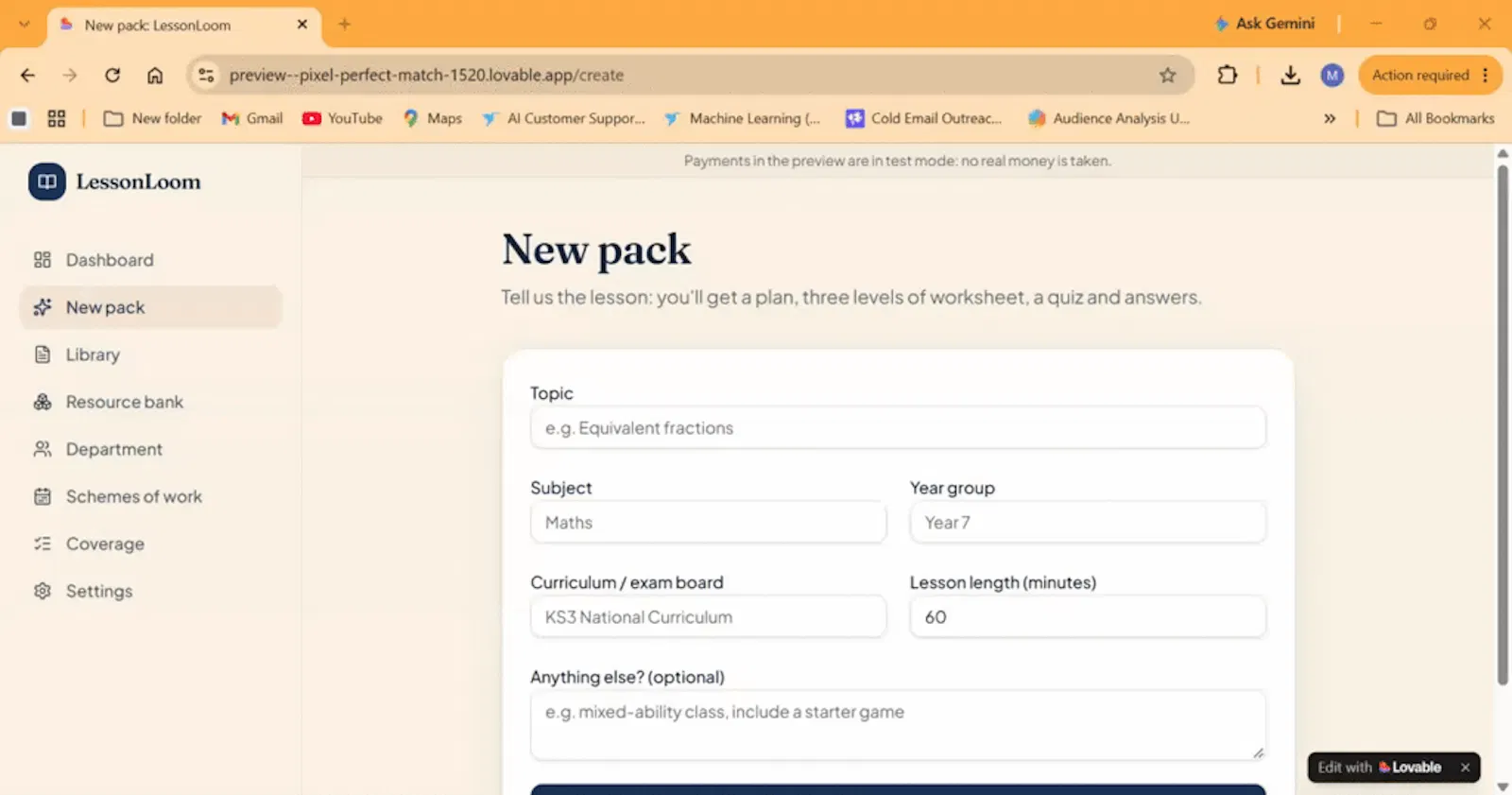Click the LessonLoom book logo icon

pos(47,181)
